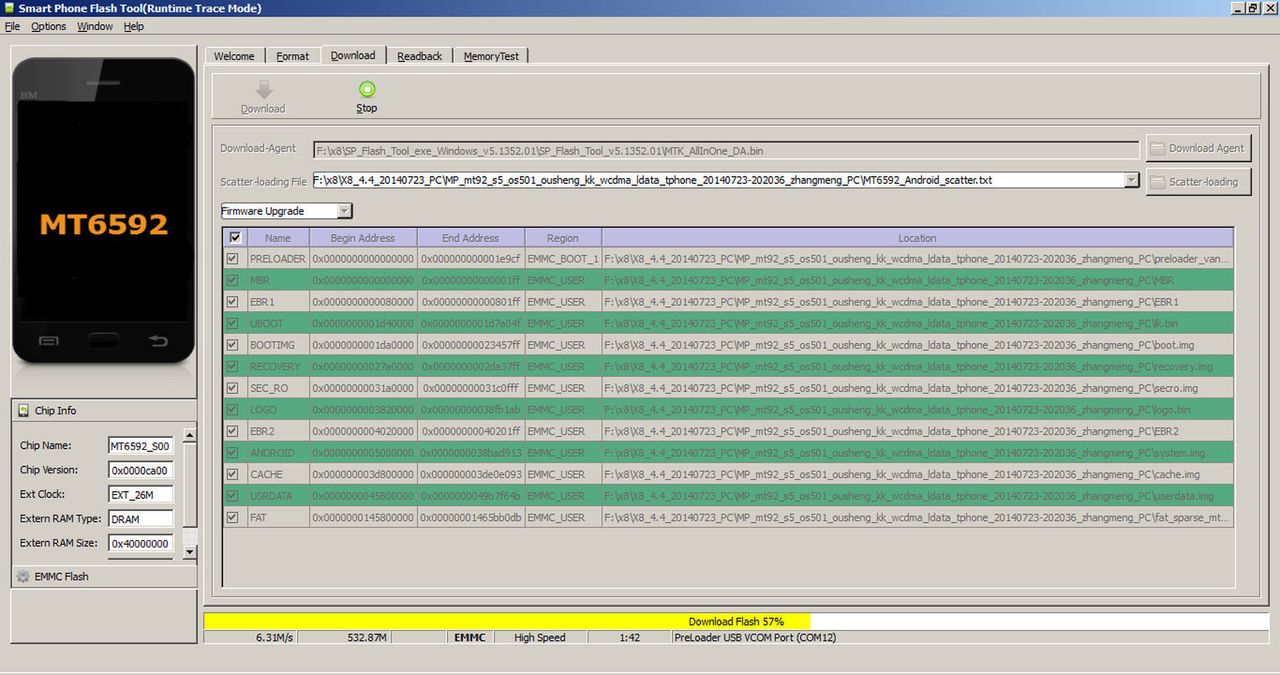The image size is (1280, 675).
Task: Uncheck the MBR row checkbox
Action: [233, 280]
